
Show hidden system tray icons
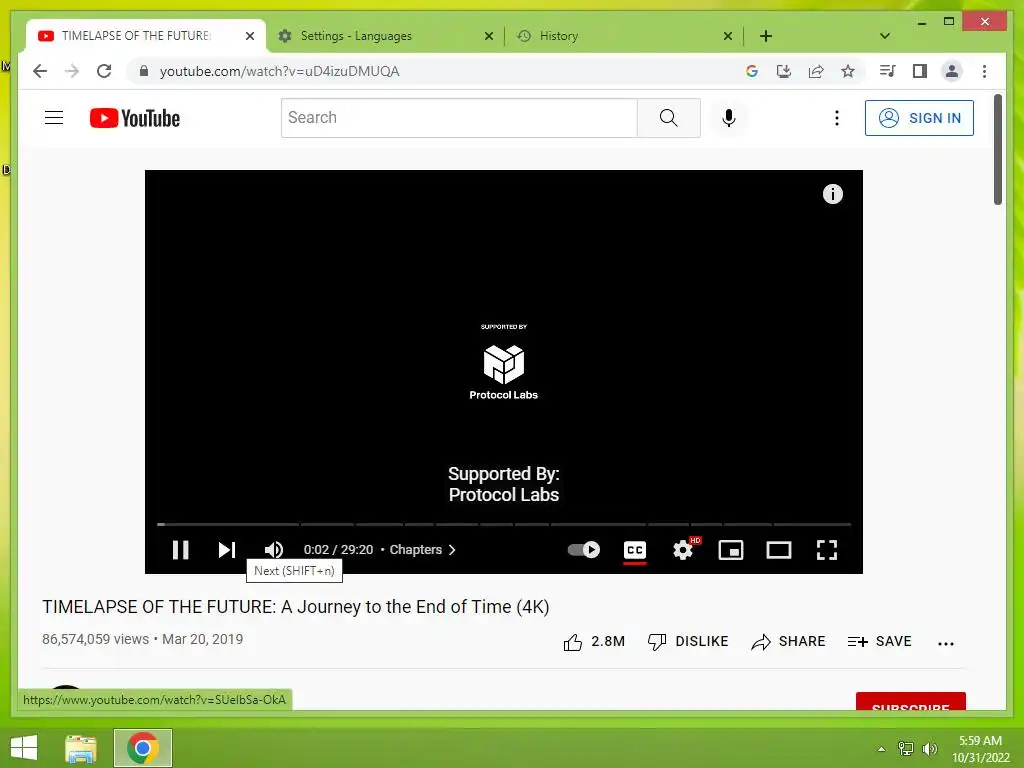[881, 749]
